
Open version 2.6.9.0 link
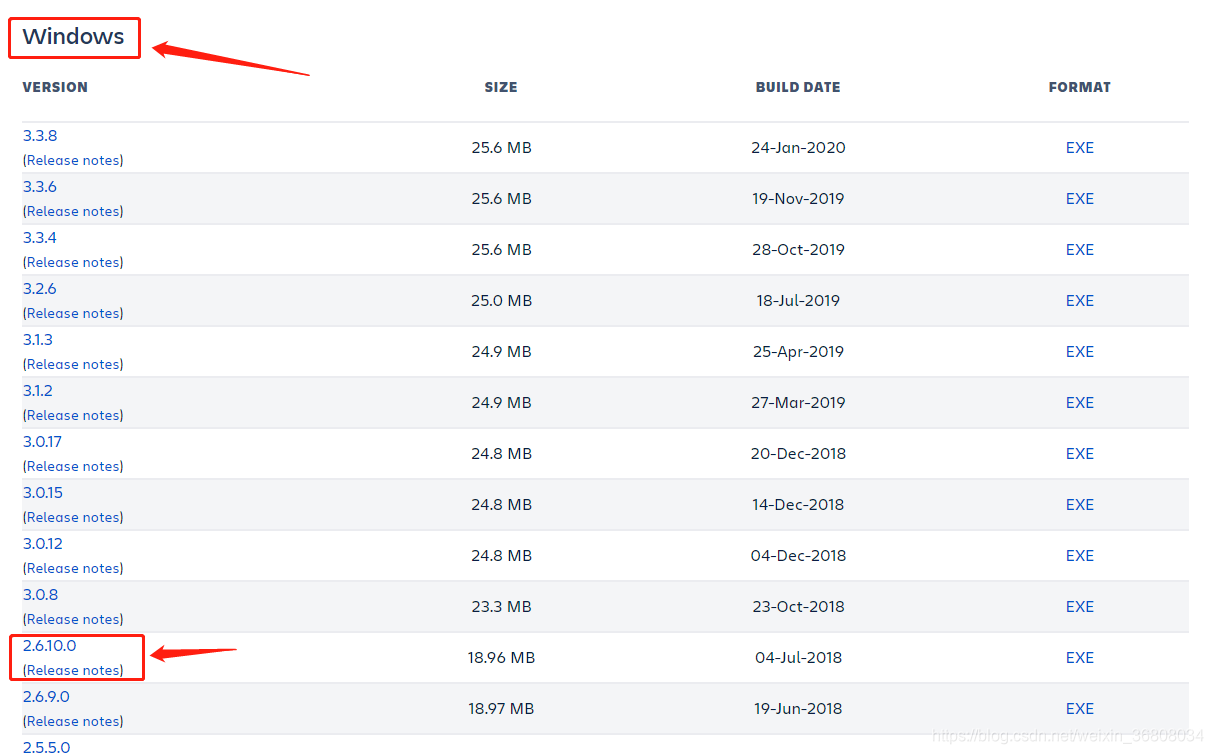click(x=46, y=696)
